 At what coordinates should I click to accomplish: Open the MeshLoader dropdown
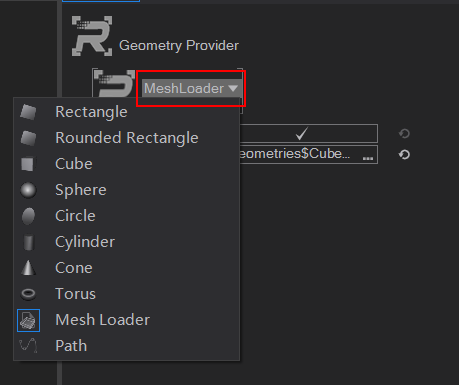coord(191,88)
